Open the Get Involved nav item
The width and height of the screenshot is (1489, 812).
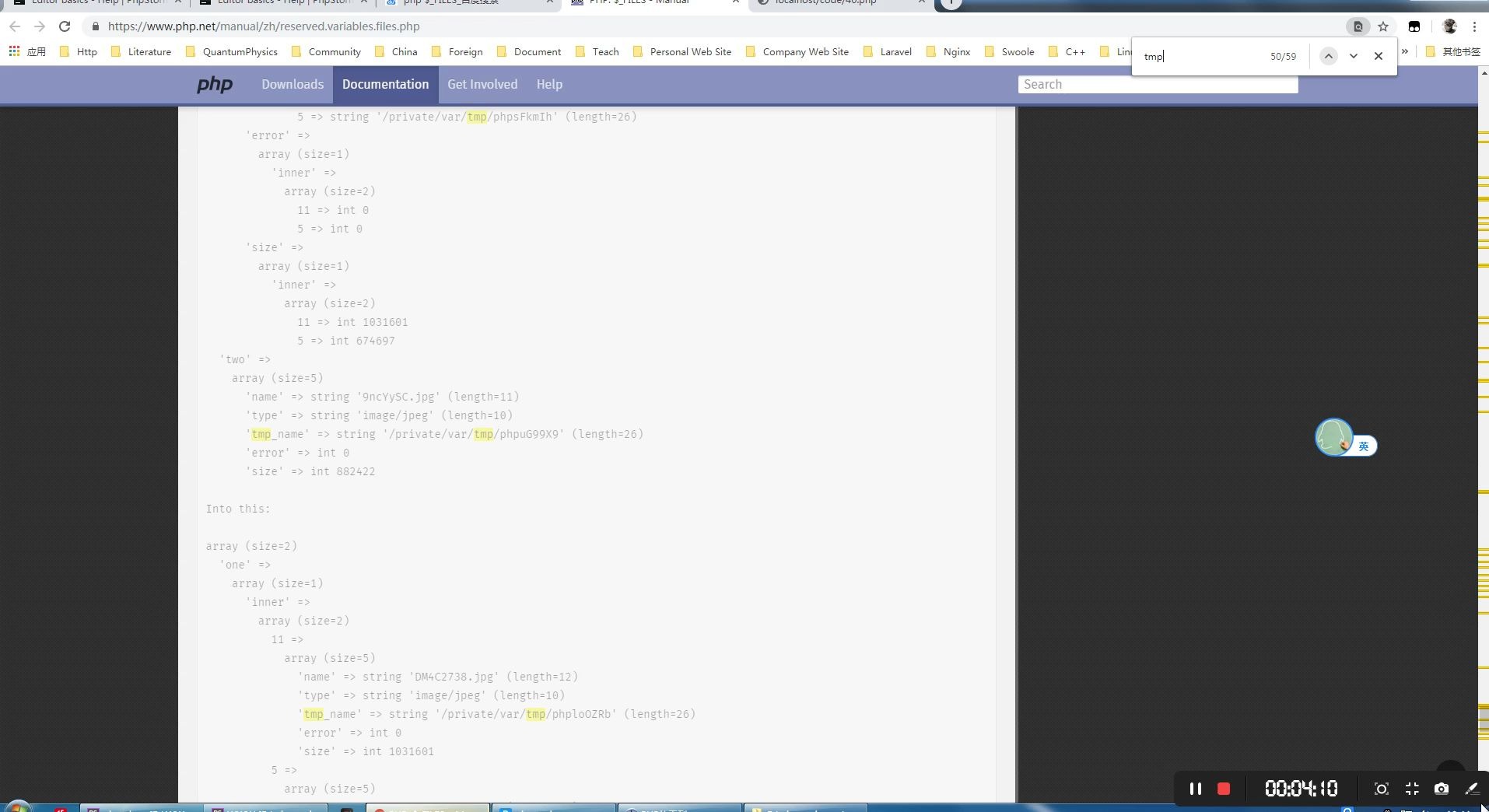coord(482,84)
